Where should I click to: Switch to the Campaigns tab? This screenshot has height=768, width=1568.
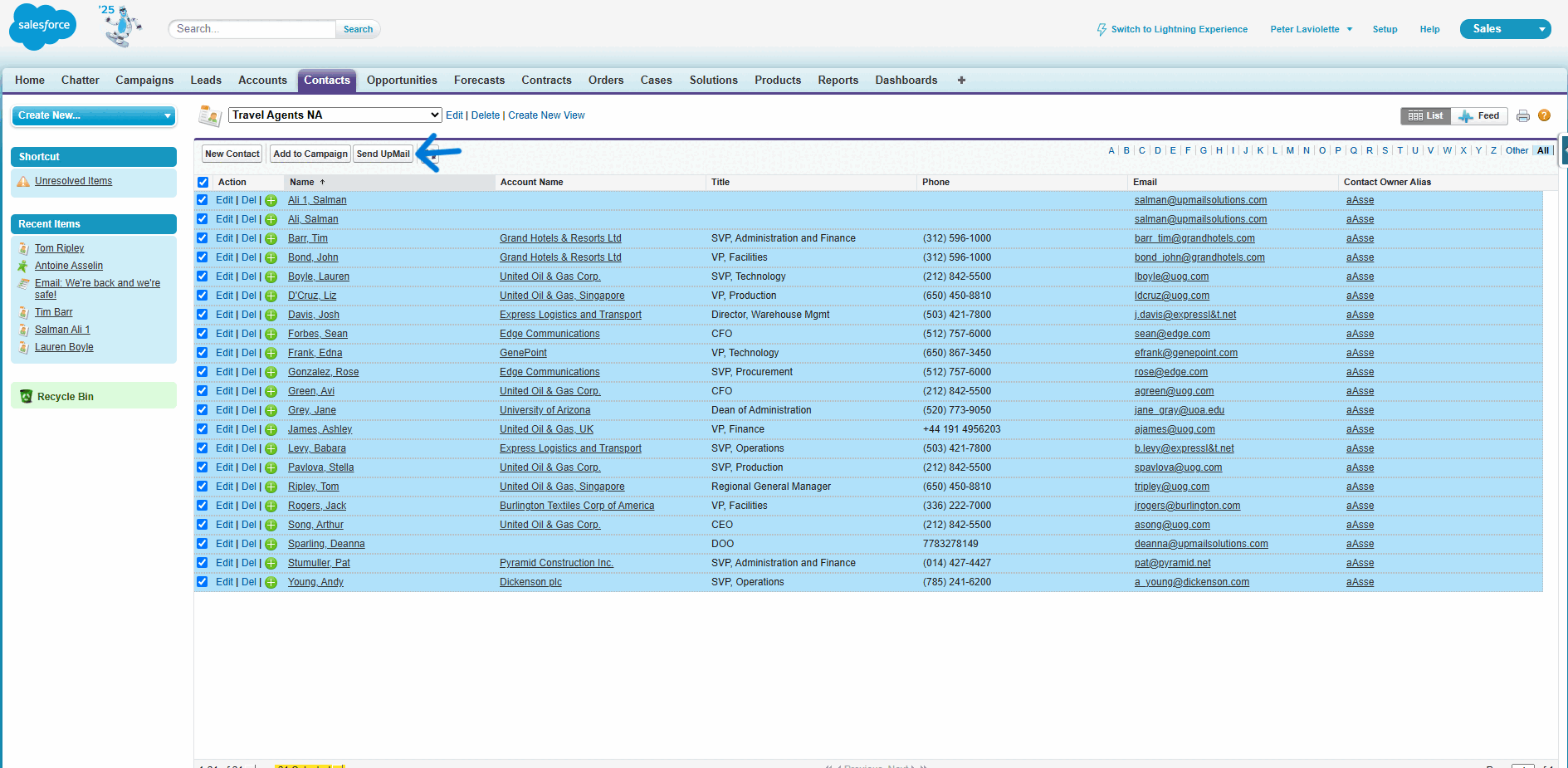click(144, 81)
